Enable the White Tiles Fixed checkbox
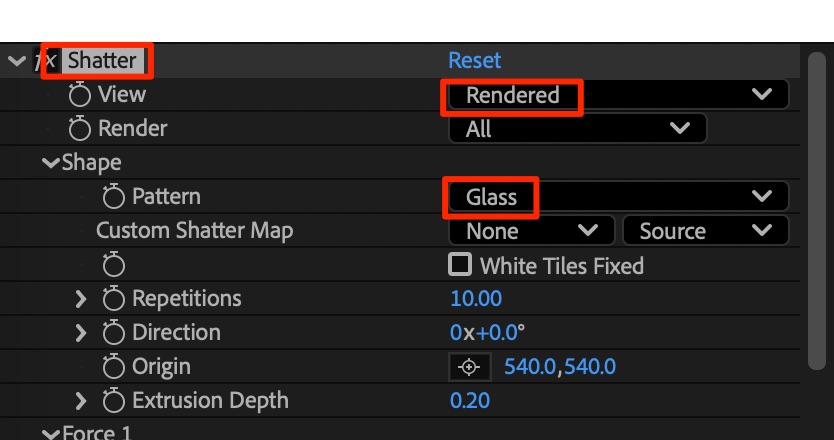The width and height of the screenshot is (834, 440). 460,265
